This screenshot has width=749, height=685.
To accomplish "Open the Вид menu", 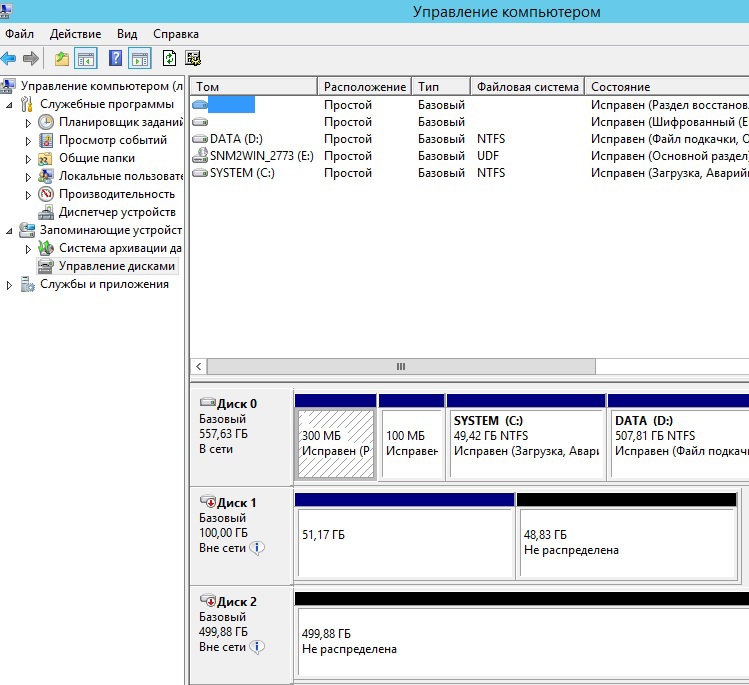I will (x=127, y=34).
